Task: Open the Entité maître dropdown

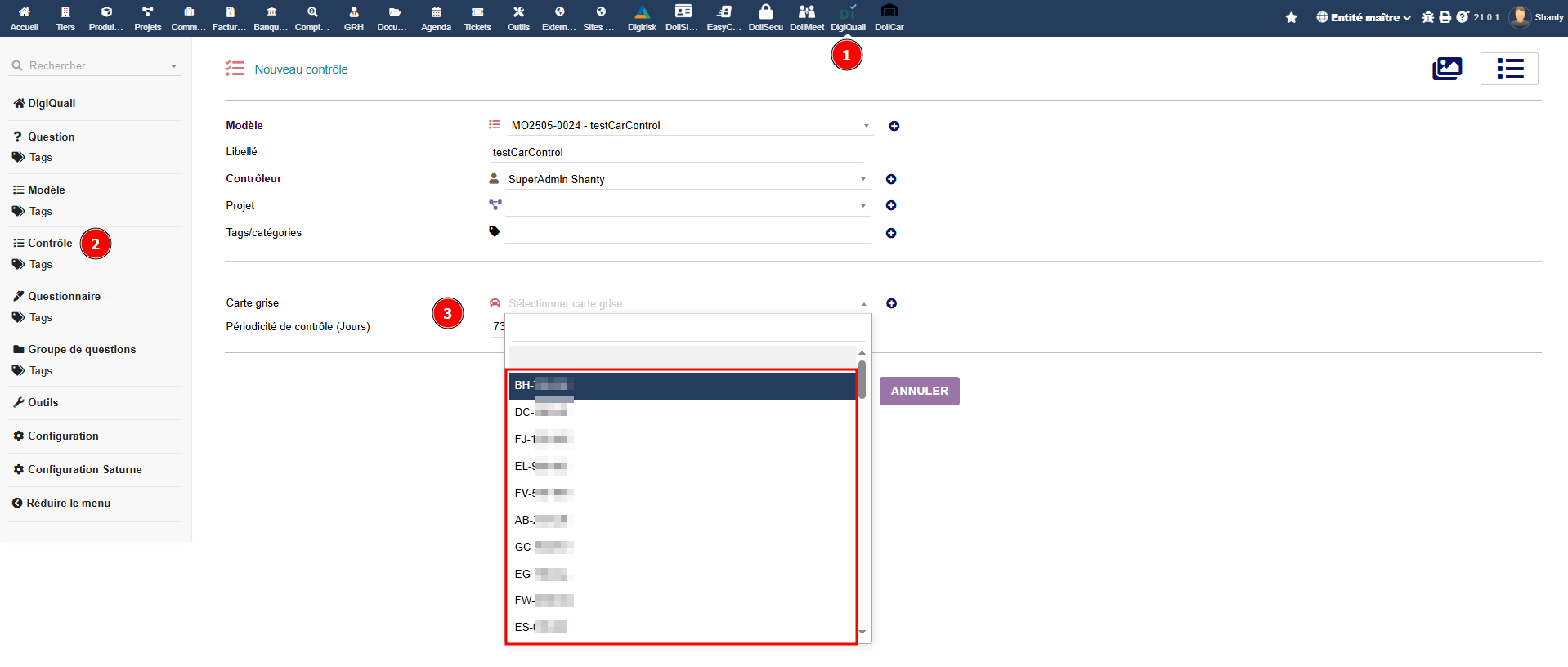Action: click(1363, 17)
